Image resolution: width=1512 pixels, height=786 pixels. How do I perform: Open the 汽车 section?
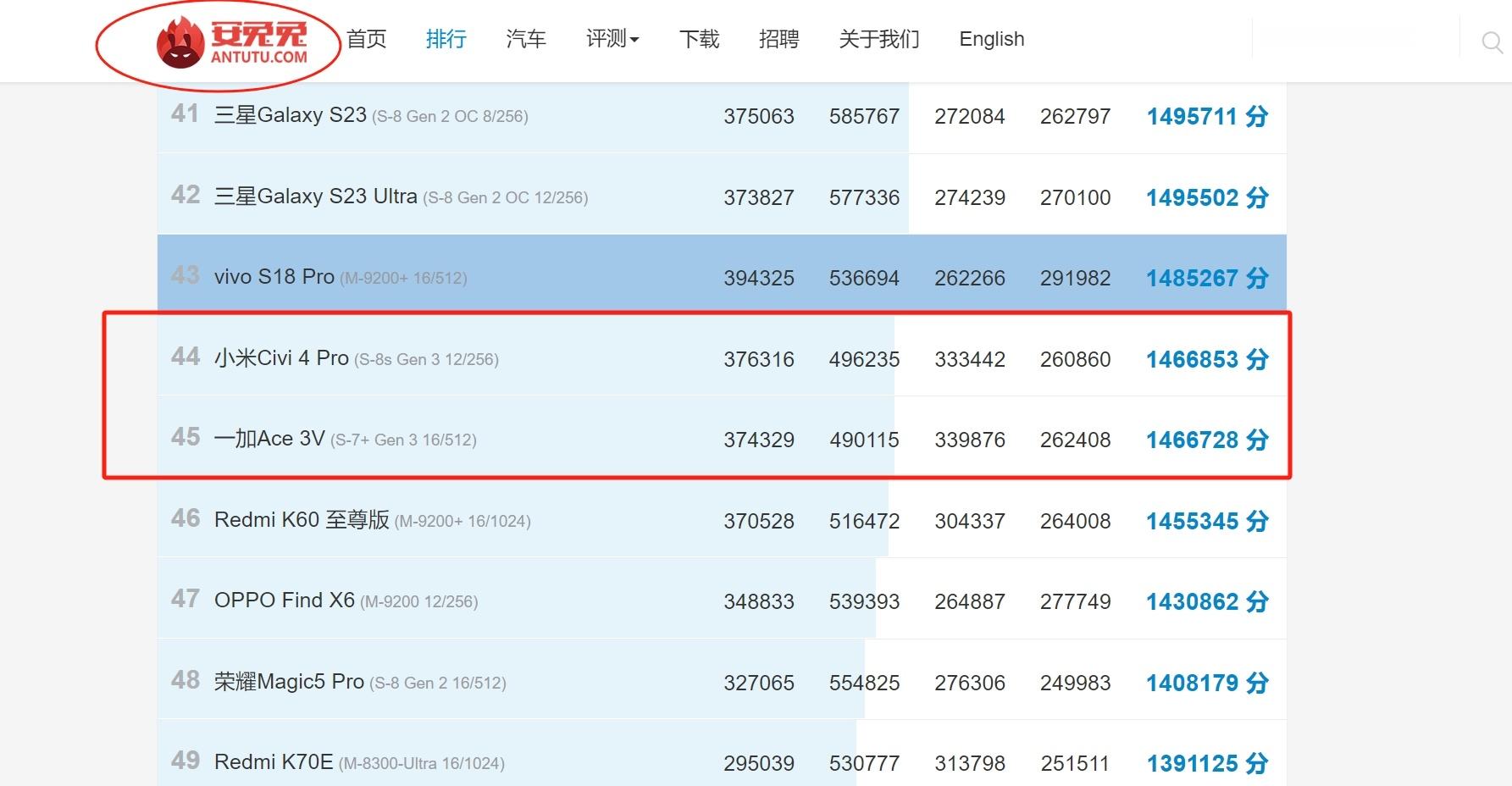click(526, 39)
